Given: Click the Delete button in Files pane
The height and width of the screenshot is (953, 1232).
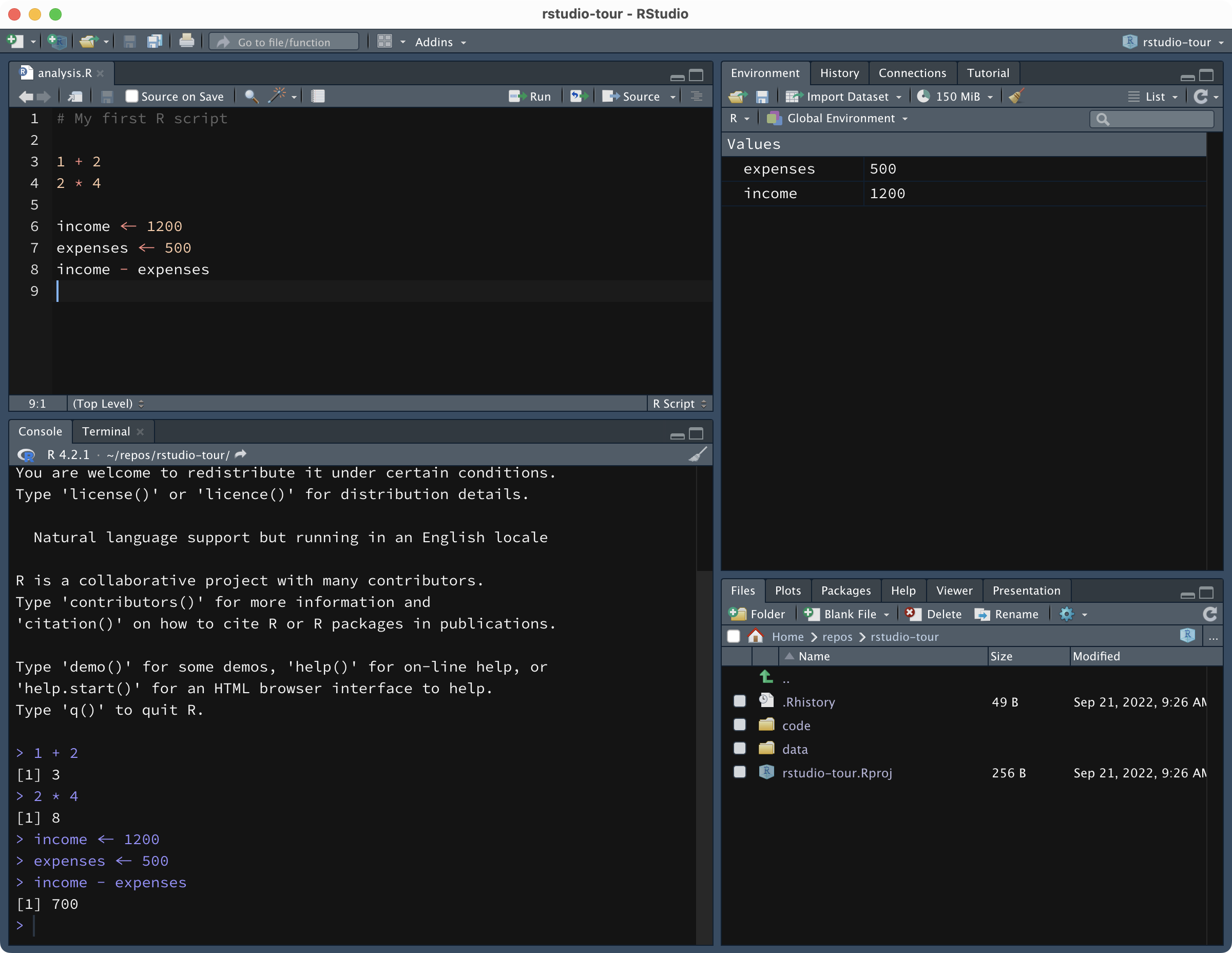Looking at the screenshot, I should [934, 615].
